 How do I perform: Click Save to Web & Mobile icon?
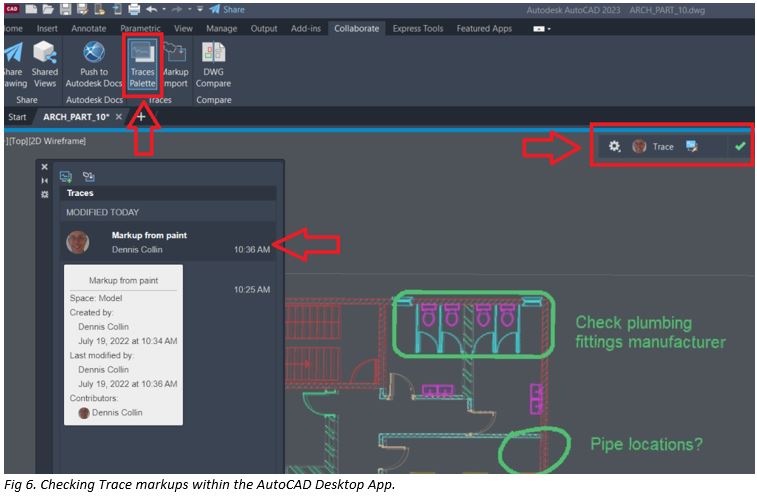(x=117, y=9)
